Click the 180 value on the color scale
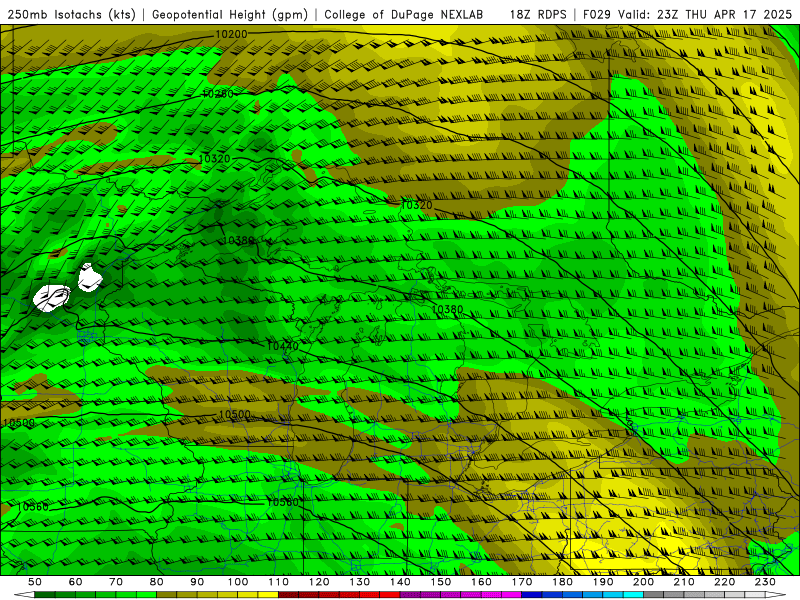 click(x=563, y=582)
